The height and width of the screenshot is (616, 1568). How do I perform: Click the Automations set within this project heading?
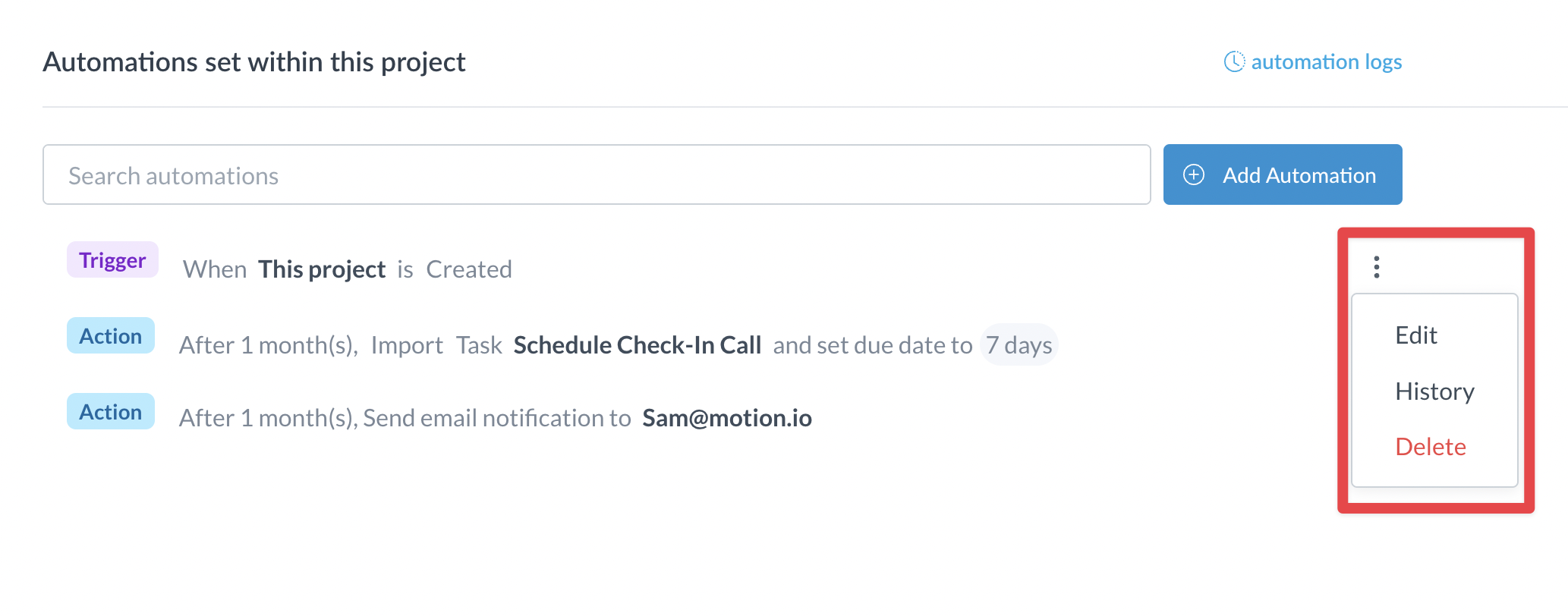coord(254,62)
